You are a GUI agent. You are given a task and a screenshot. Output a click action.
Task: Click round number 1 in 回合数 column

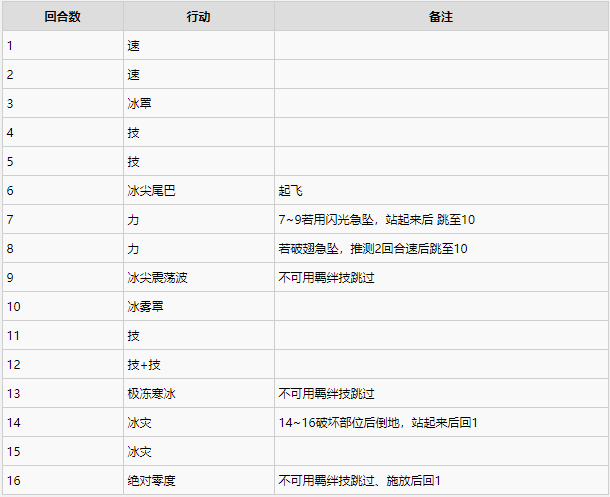10,46
